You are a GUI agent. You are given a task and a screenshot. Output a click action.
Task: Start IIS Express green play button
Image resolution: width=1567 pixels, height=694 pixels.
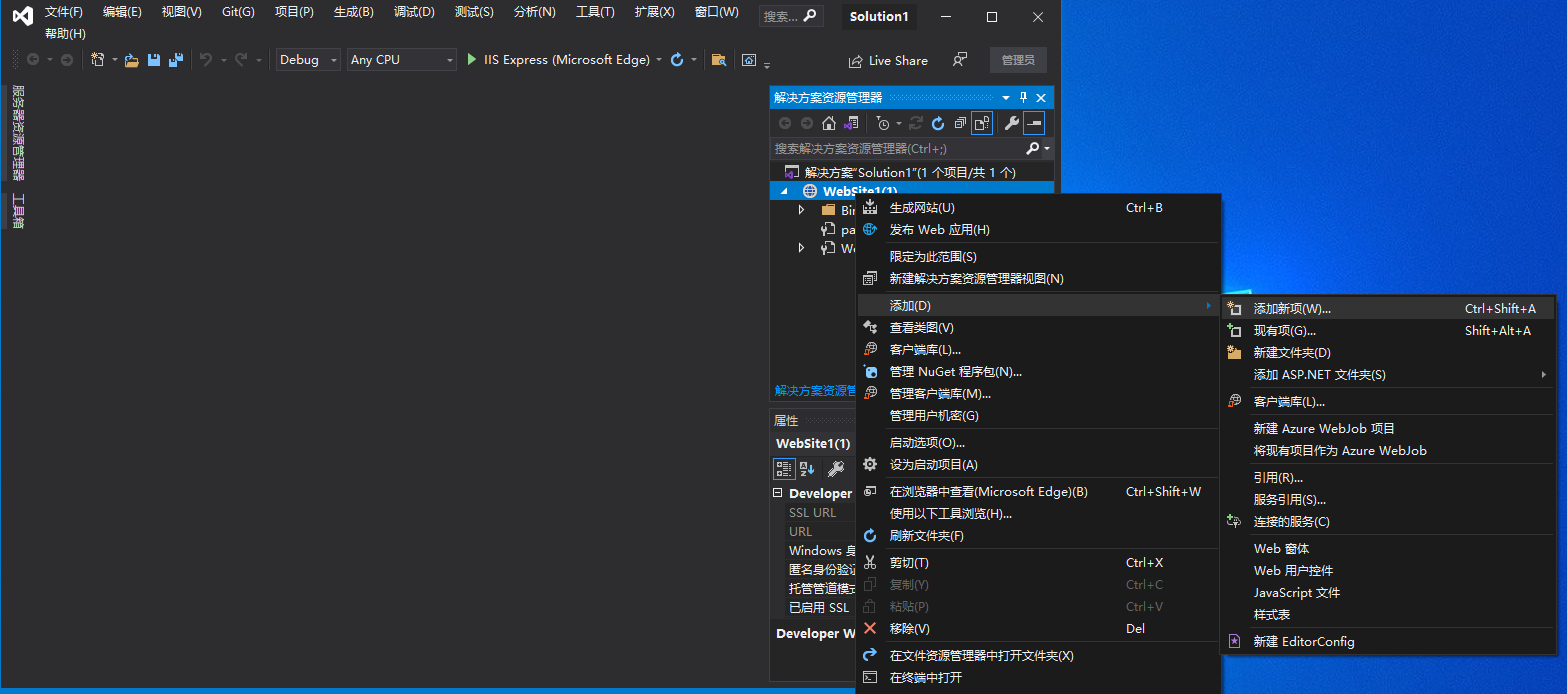pos(472,60)
